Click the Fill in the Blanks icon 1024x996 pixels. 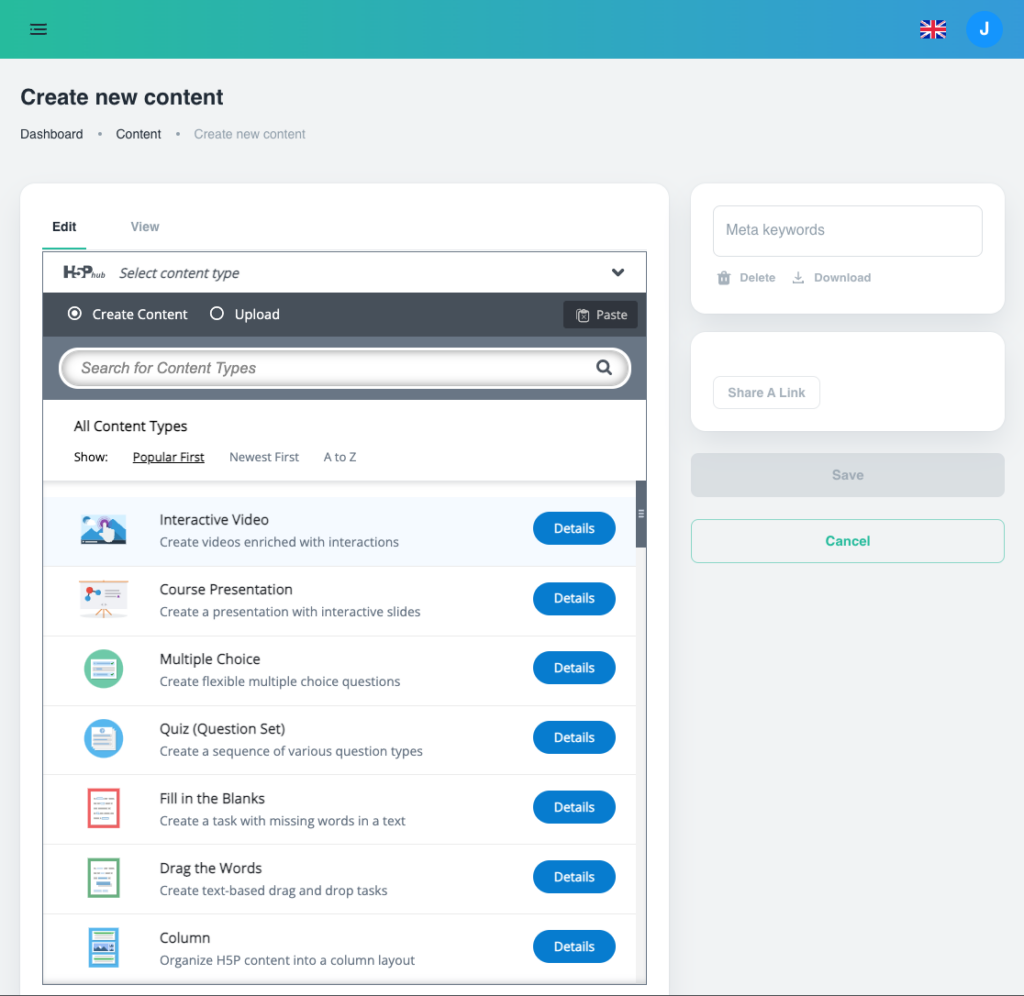point(103,808)
